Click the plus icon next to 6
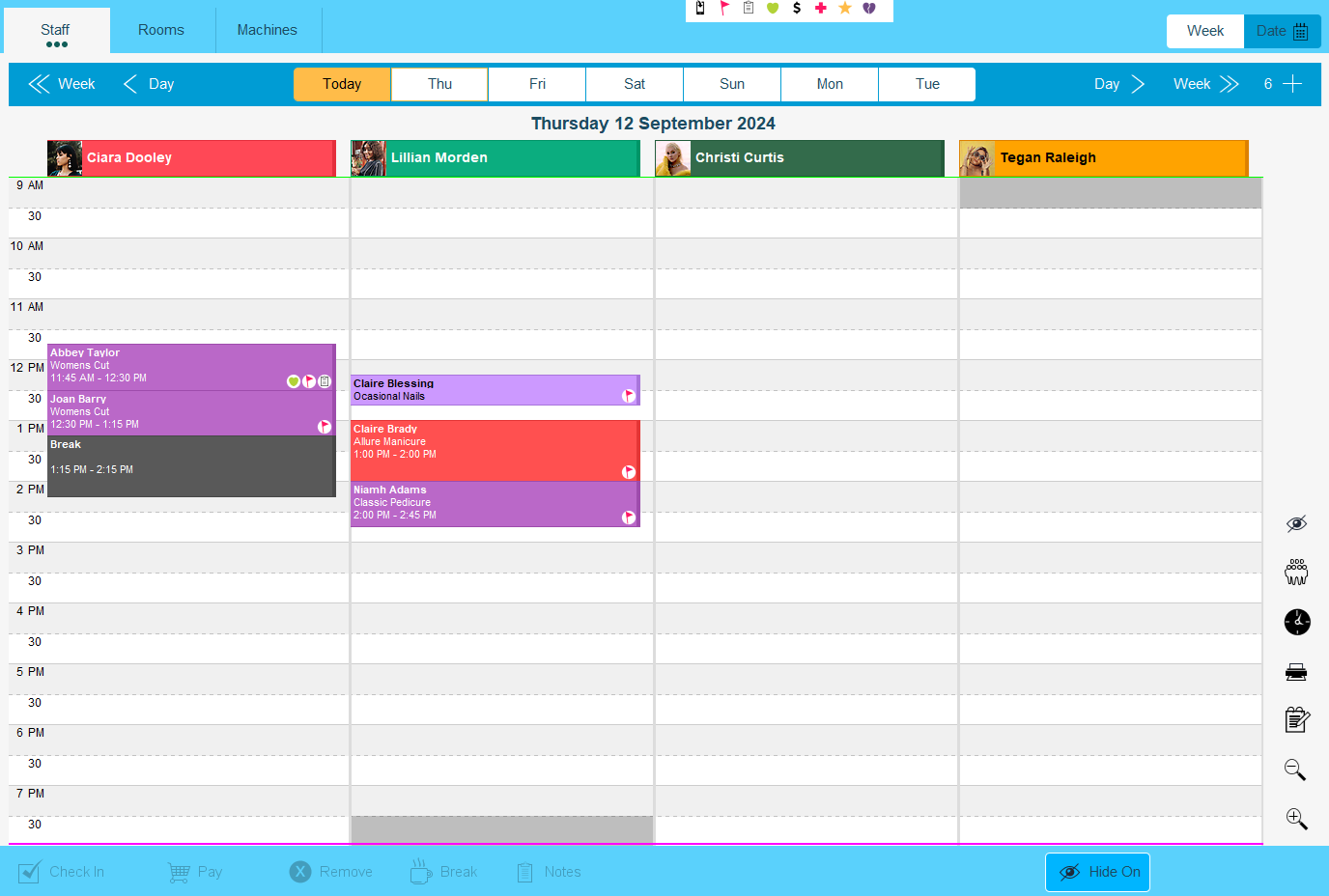This screenshot has width=1329, height=896. coord(1292,84)
